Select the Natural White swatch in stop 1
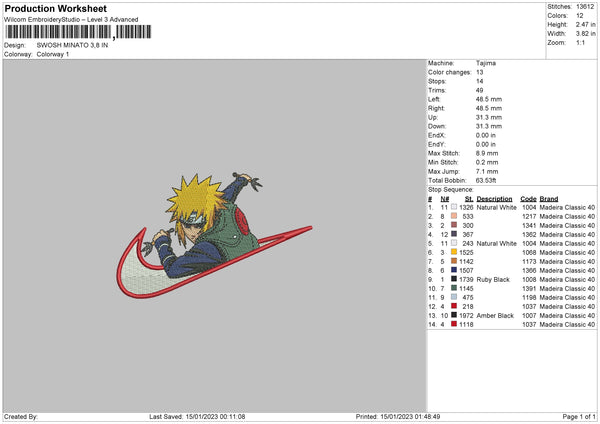The image size is (600, 424). pos(454,207)
